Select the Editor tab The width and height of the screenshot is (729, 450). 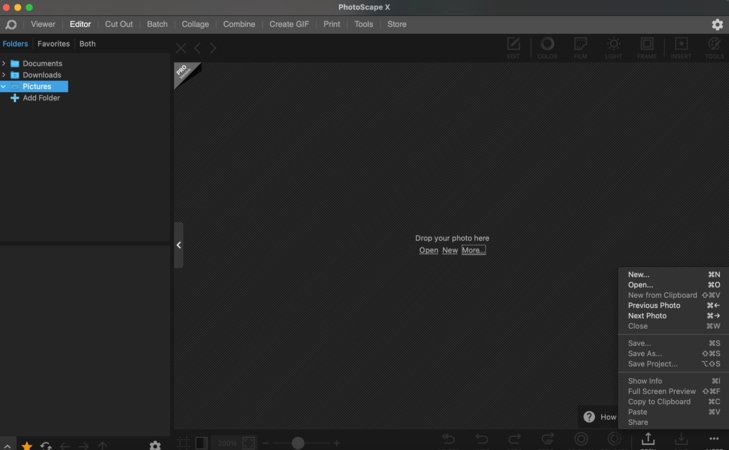[80, 24]
